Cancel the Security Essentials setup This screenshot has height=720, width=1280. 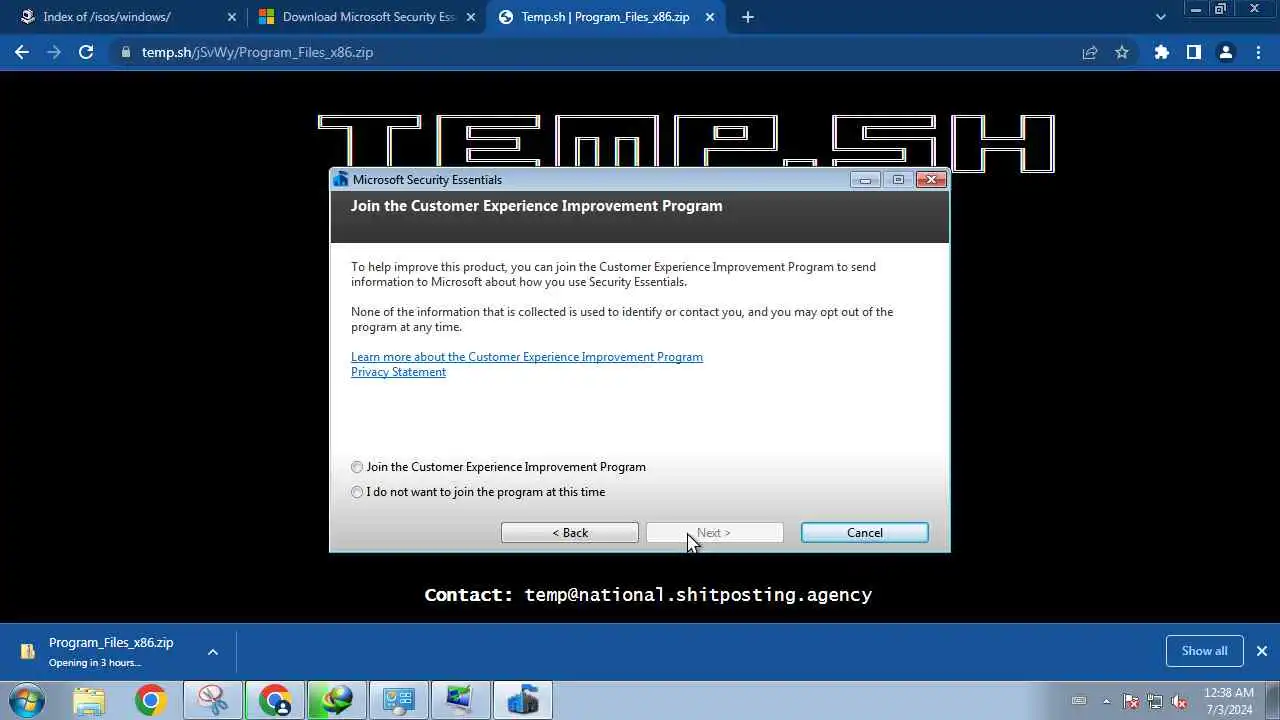pos(865,533)
